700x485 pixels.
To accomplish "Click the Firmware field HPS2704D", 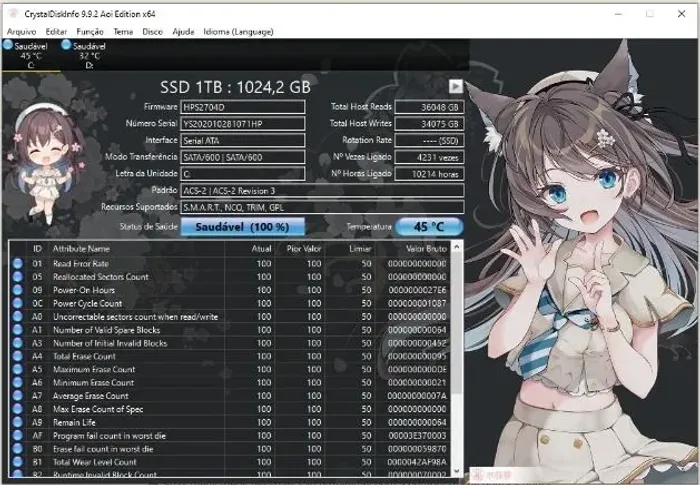I will [242, 107].
